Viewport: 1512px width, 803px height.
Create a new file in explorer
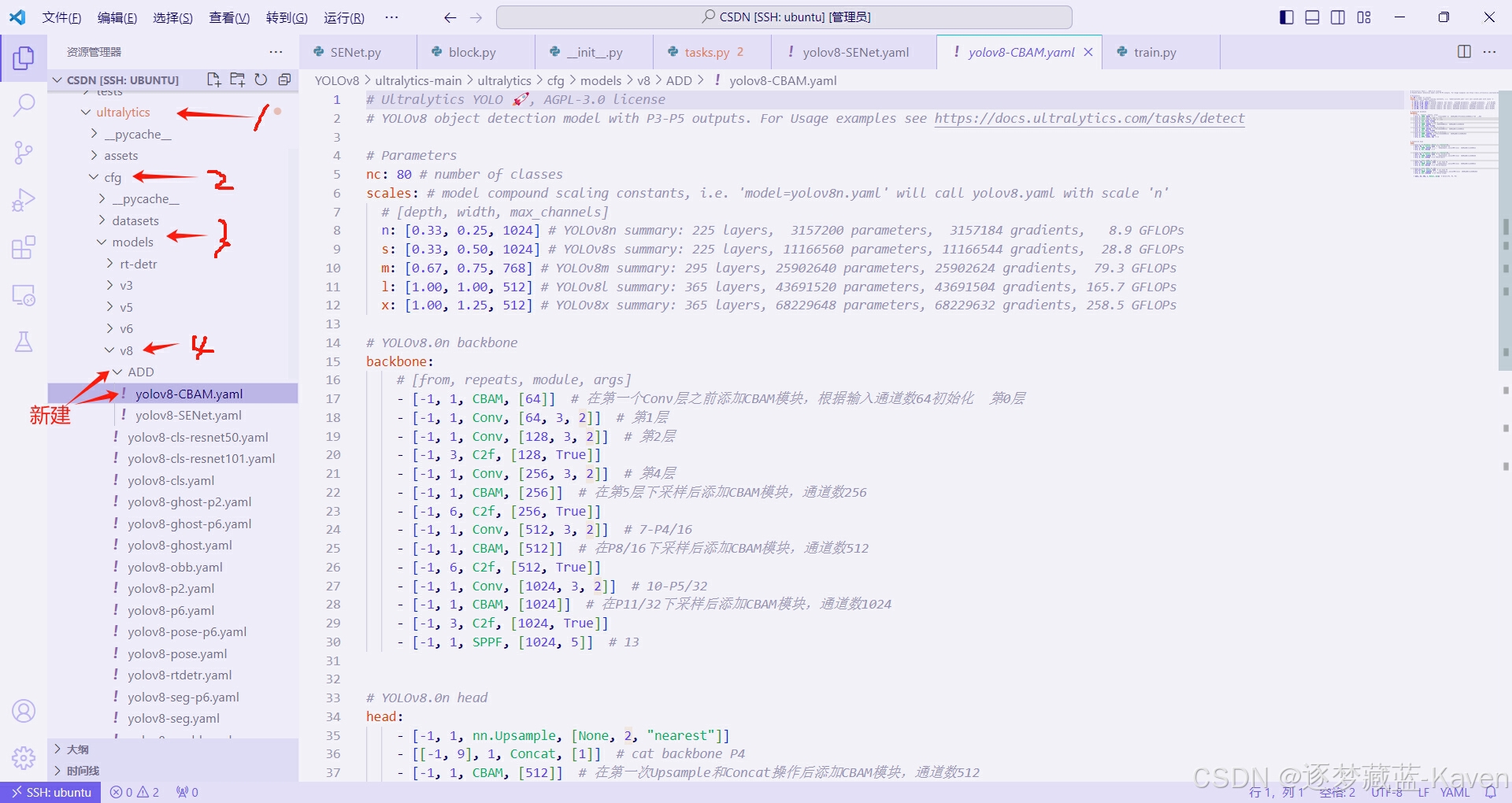(213, 80)
